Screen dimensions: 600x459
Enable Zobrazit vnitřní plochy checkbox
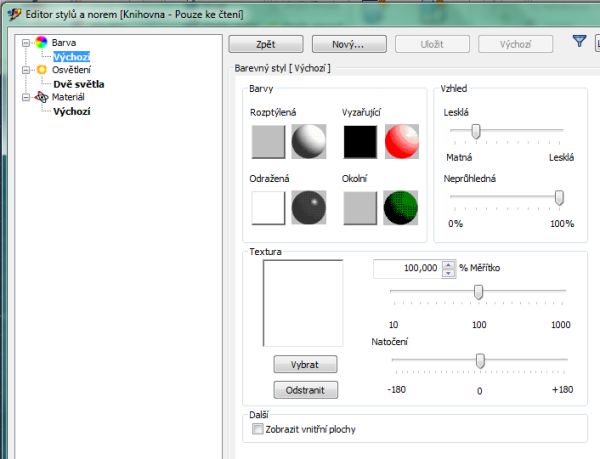coord(258,429)
